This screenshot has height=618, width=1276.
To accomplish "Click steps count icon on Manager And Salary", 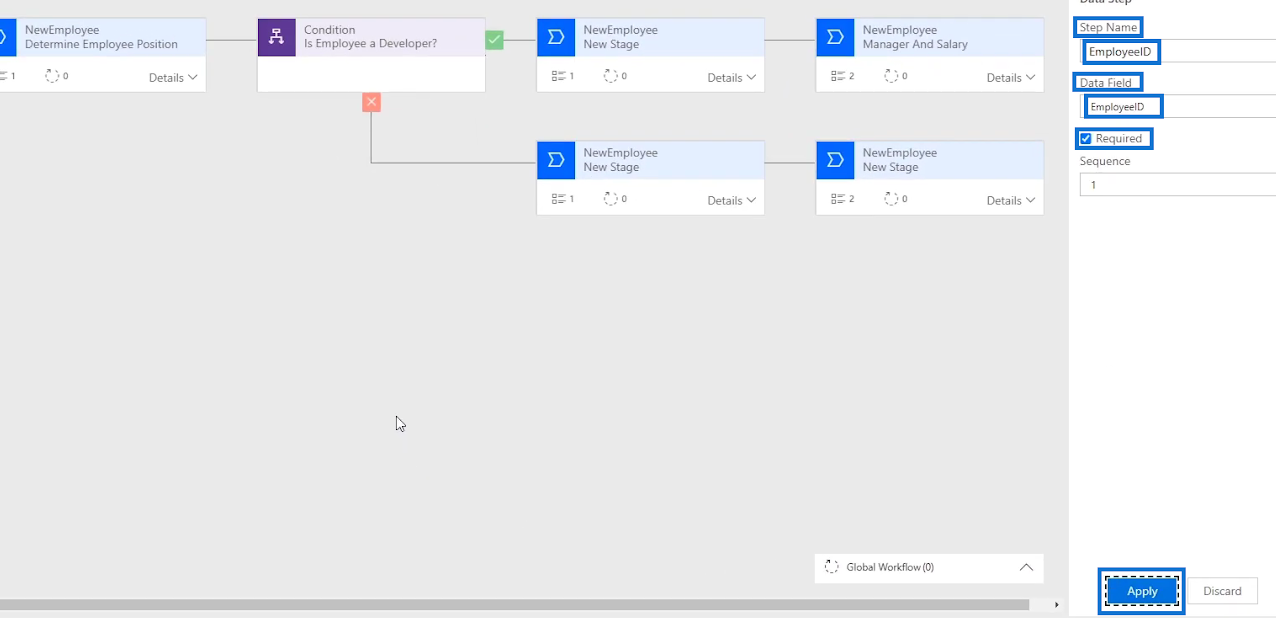I will [838, 76].
